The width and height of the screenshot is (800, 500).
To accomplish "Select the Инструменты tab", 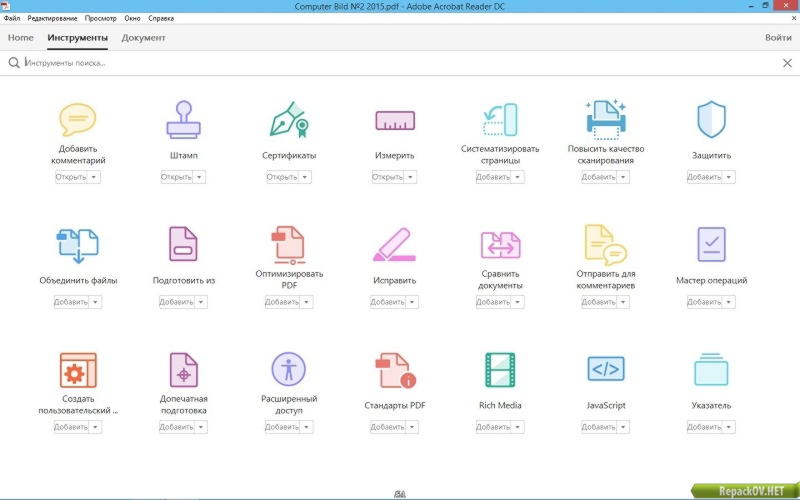I will pos(78,38).
